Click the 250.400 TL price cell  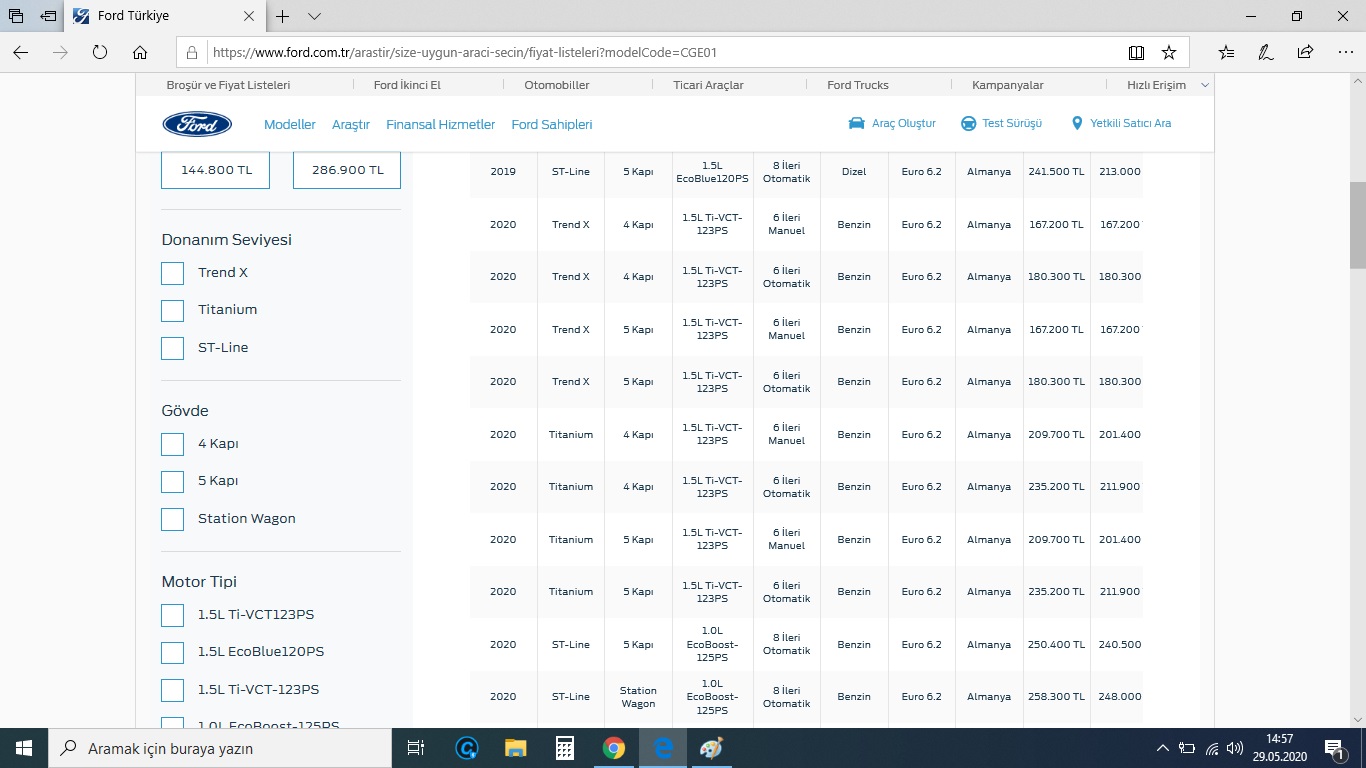[1056, 645]
